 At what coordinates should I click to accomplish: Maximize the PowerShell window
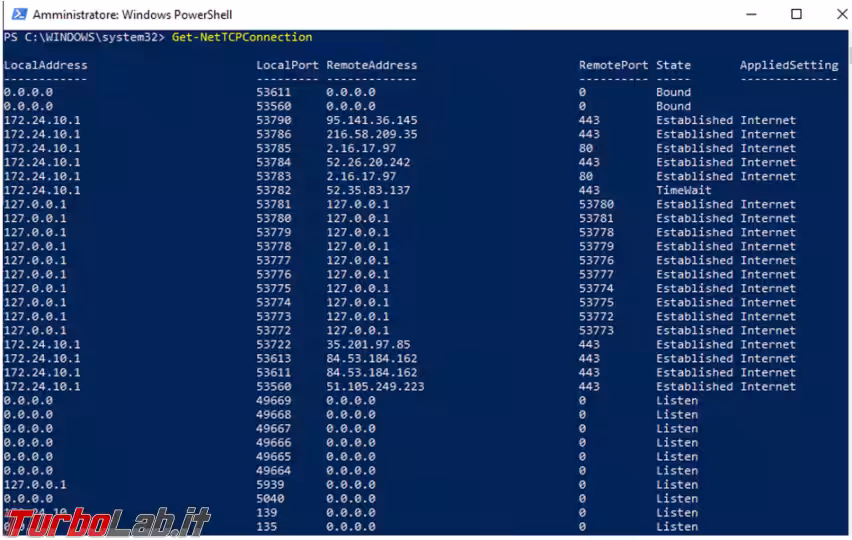pos(796,14)
